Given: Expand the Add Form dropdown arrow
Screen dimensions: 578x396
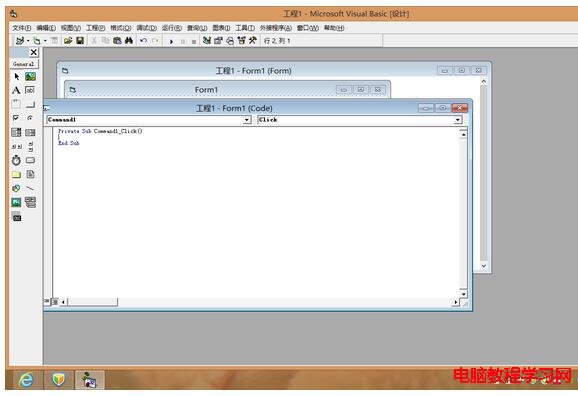Looking at the screenshot, I should tap(45, 41).
